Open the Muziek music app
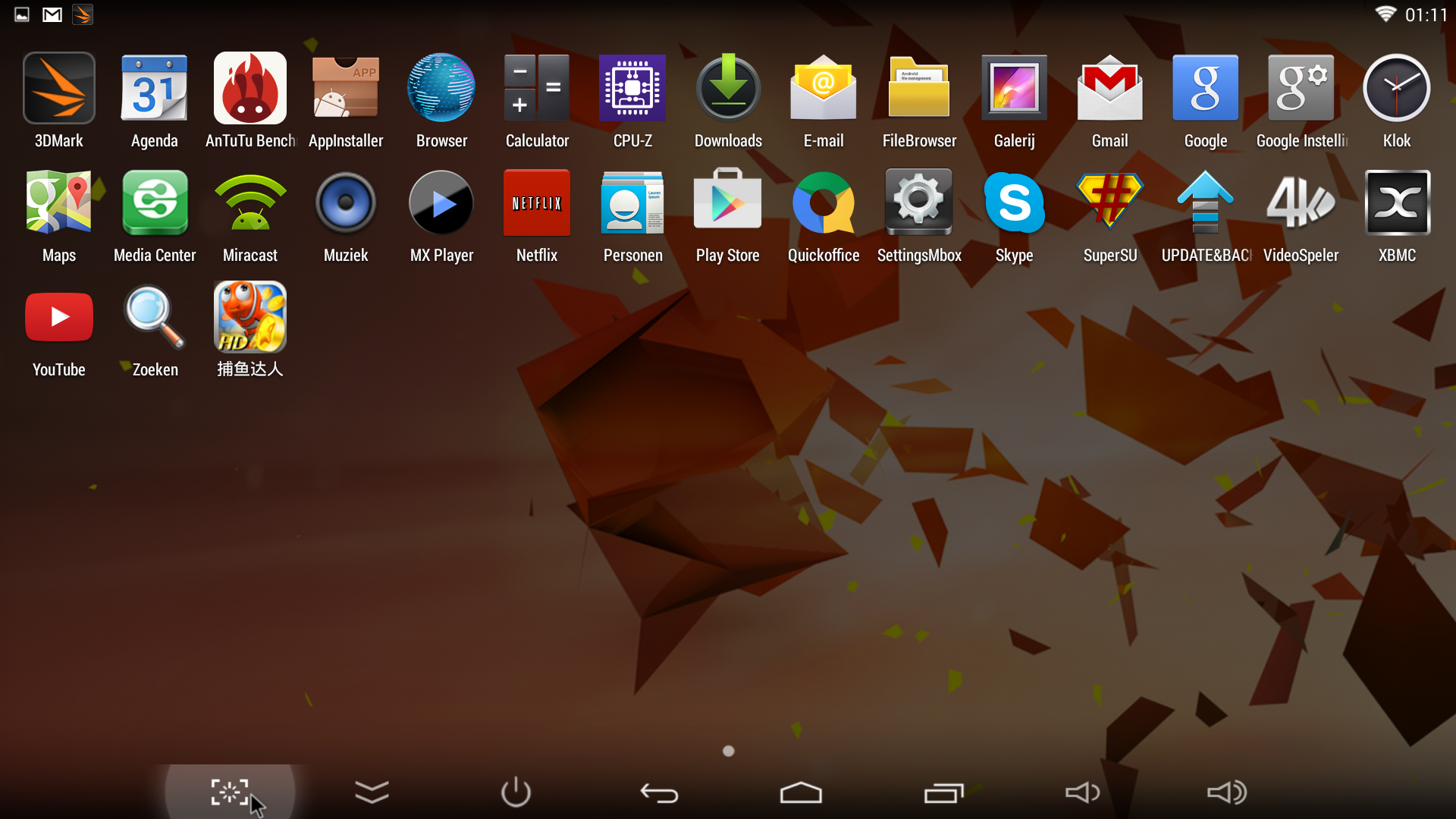Image resolution: width=1456 pixels, height=819 pixels. (x=346, y=202)
